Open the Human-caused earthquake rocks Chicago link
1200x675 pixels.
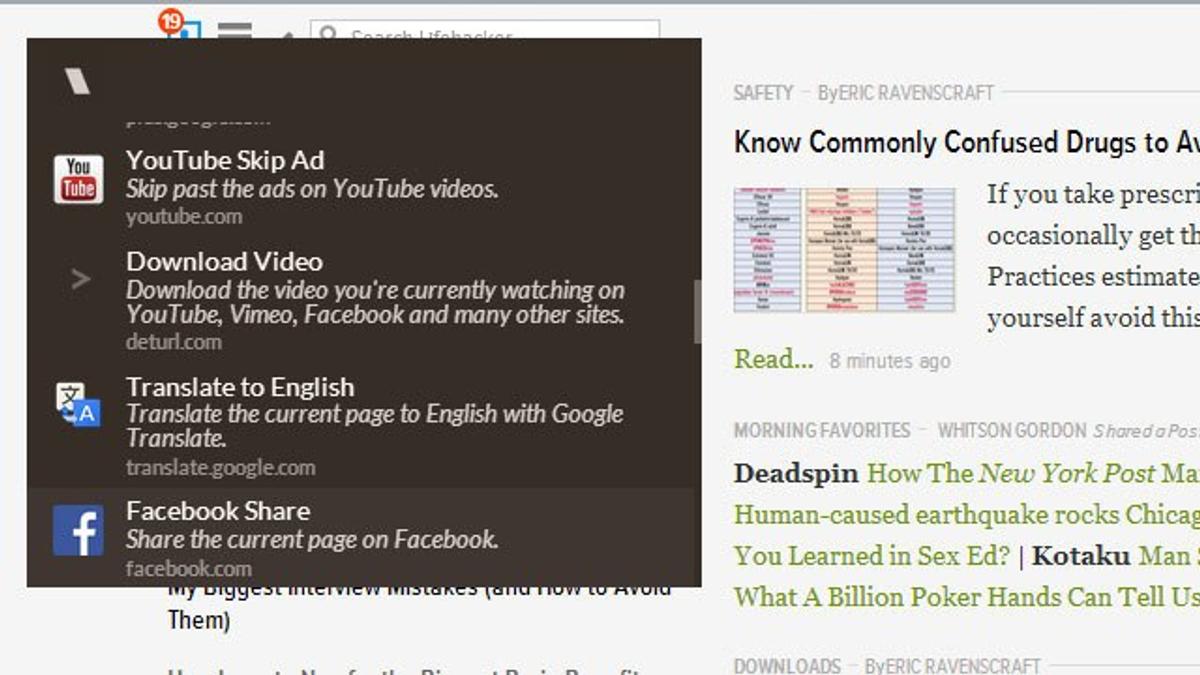(967, 515)
